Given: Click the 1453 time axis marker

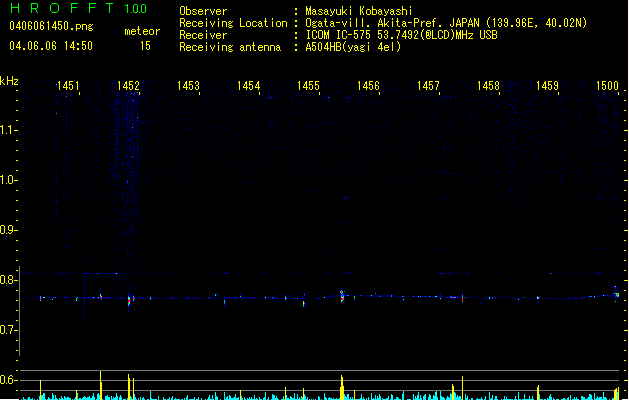Looking at the screenshot, I should click(x=188, y=86).
